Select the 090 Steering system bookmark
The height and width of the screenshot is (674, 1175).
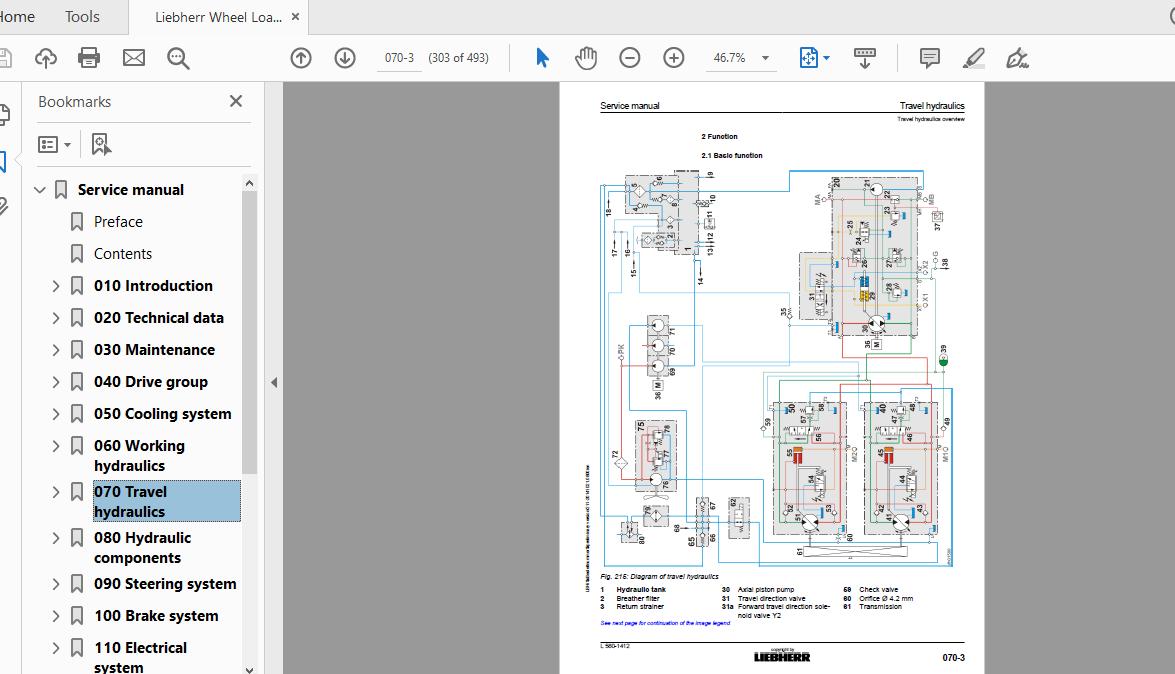[x=165, y=583]
